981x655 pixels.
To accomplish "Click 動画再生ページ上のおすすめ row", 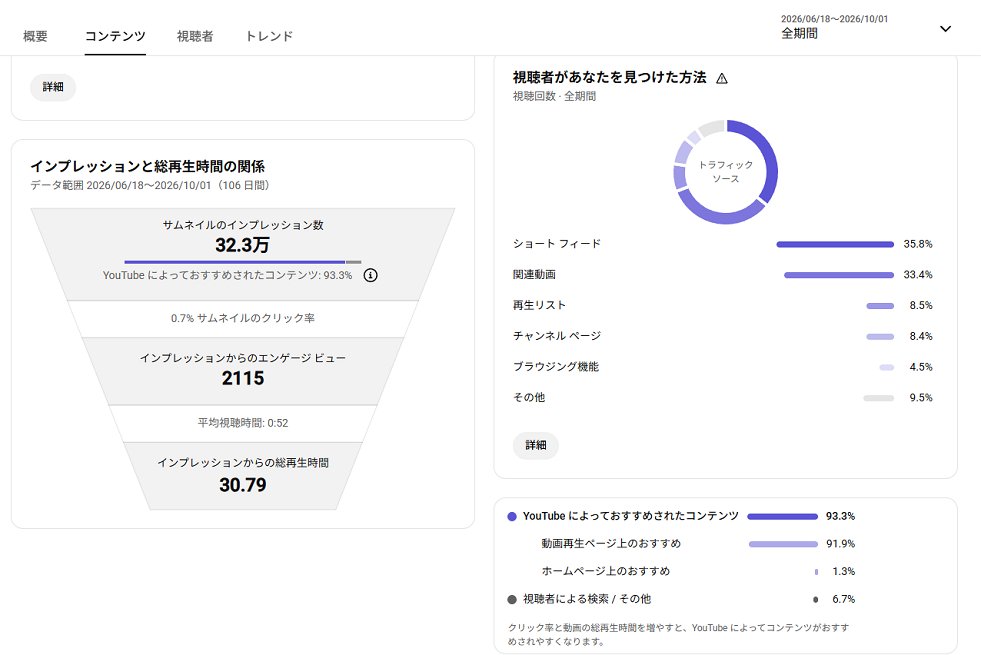I will 698,544.
